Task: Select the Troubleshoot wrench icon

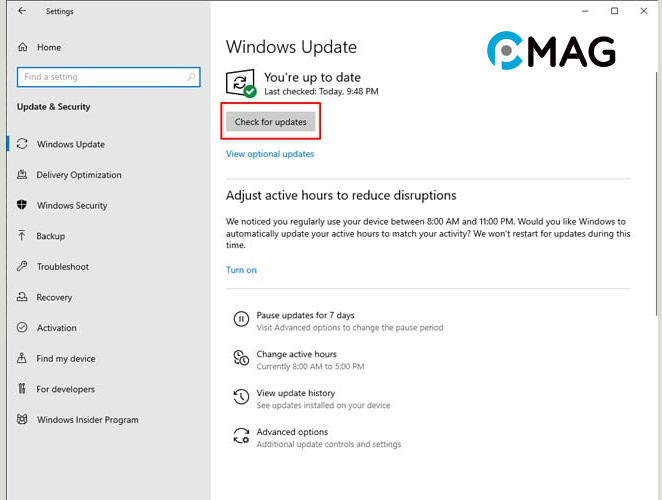Action: pyautogui.click(x=22, y=267)
